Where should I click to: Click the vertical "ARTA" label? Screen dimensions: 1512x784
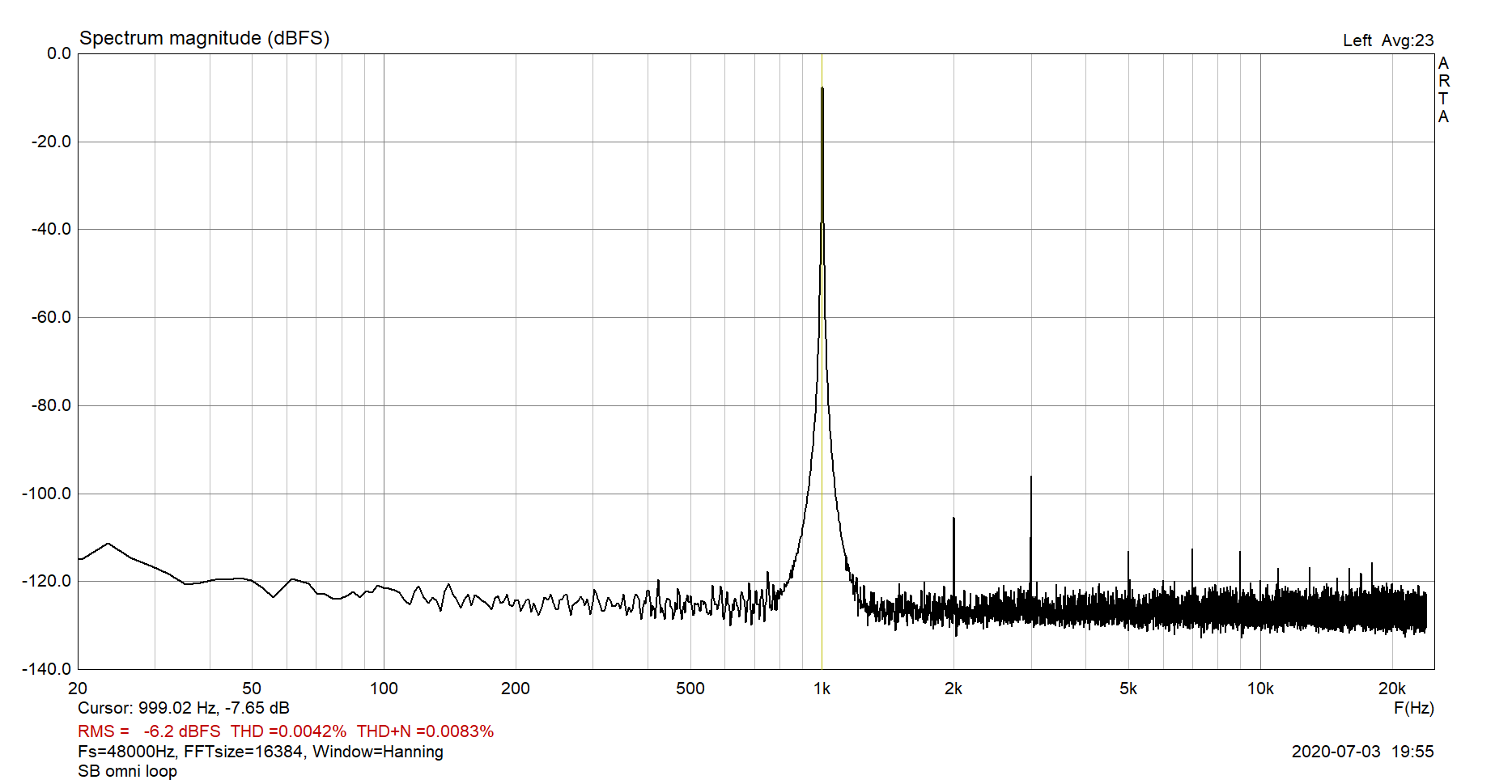(1443, 90)
